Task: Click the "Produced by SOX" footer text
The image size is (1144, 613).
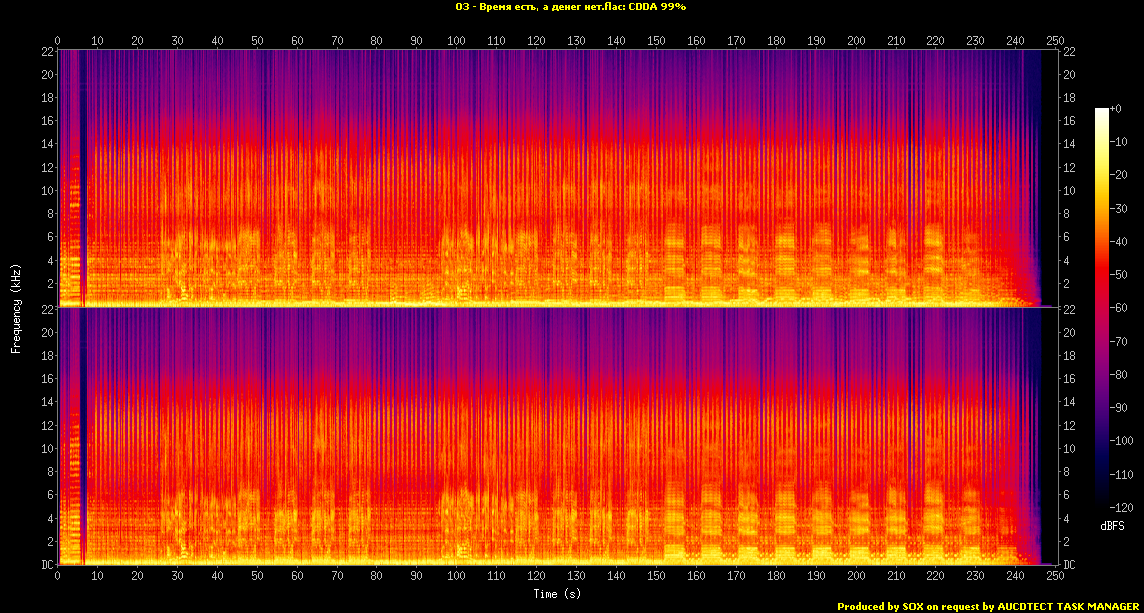Action: coord(986,606)
